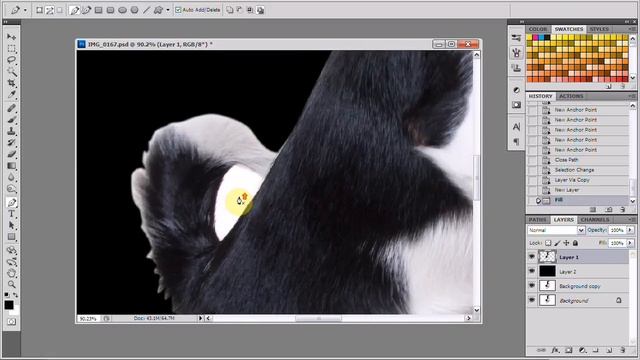The image size is (640, 360).
Task: Toggle lock image pixels brush icon
Action: [557, 243]
